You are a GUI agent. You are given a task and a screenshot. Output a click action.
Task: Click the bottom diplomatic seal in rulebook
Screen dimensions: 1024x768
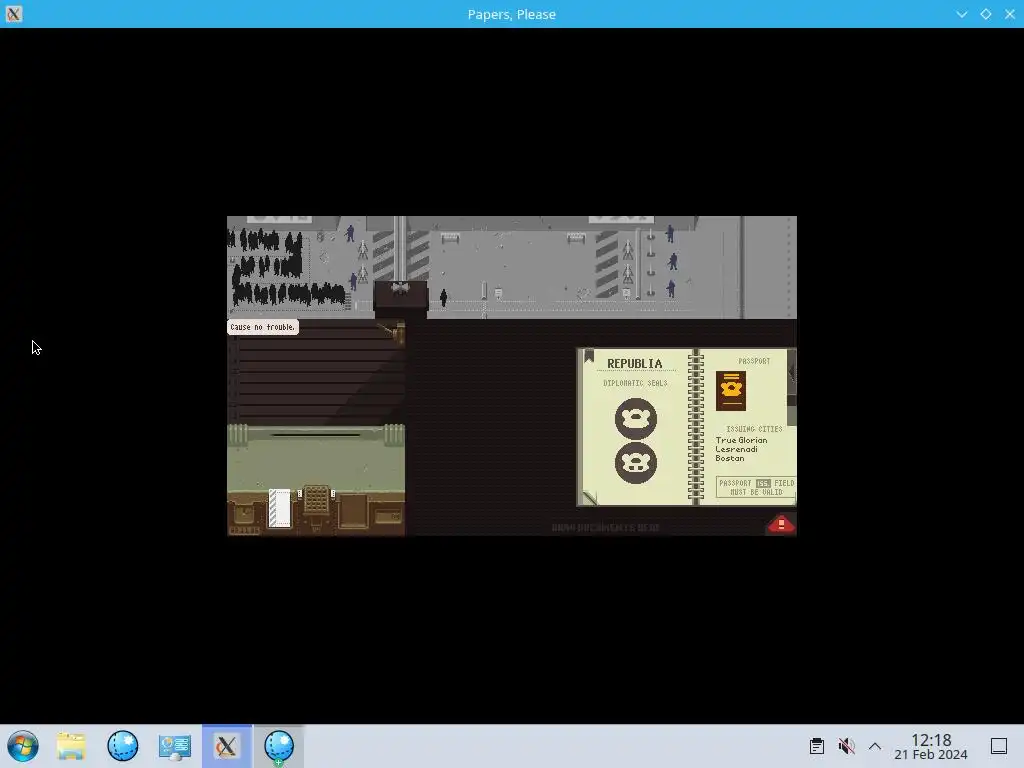click(x=635, y=463)
